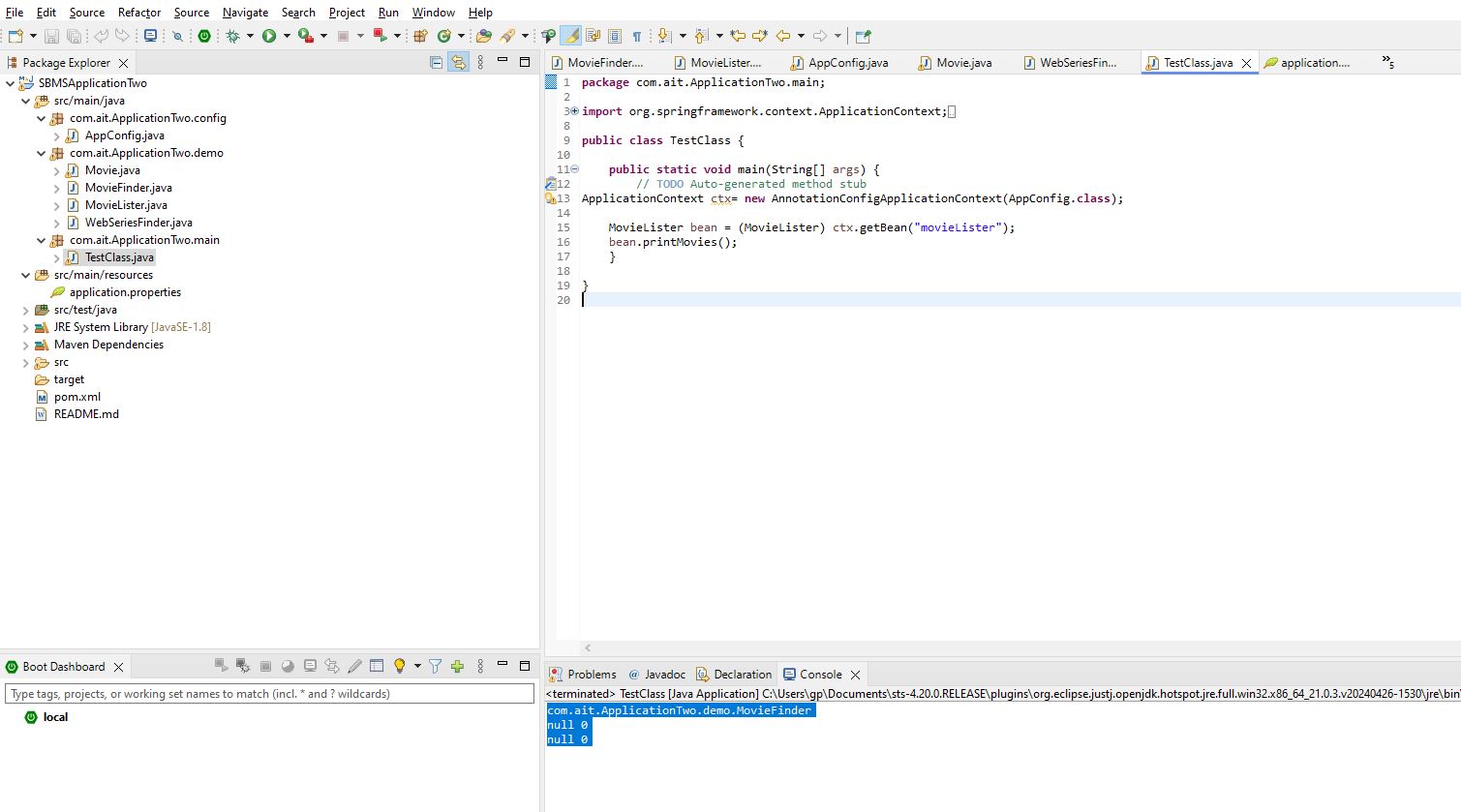Image resolution: width=1461 pixels, height=812 pixels.
Task: Click the green plus icon in Boot Dashboard
Action: (457, 666)
